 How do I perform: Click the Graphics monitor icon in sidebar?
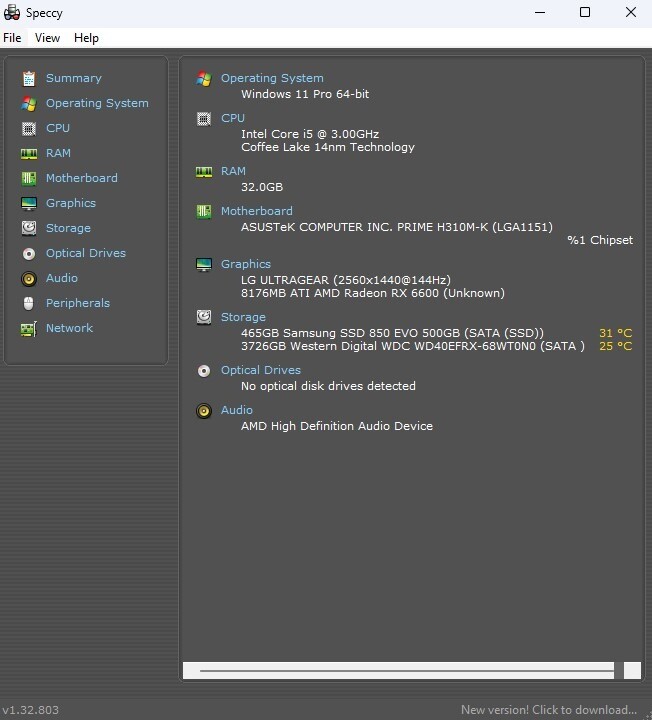(x=29, y=203)
